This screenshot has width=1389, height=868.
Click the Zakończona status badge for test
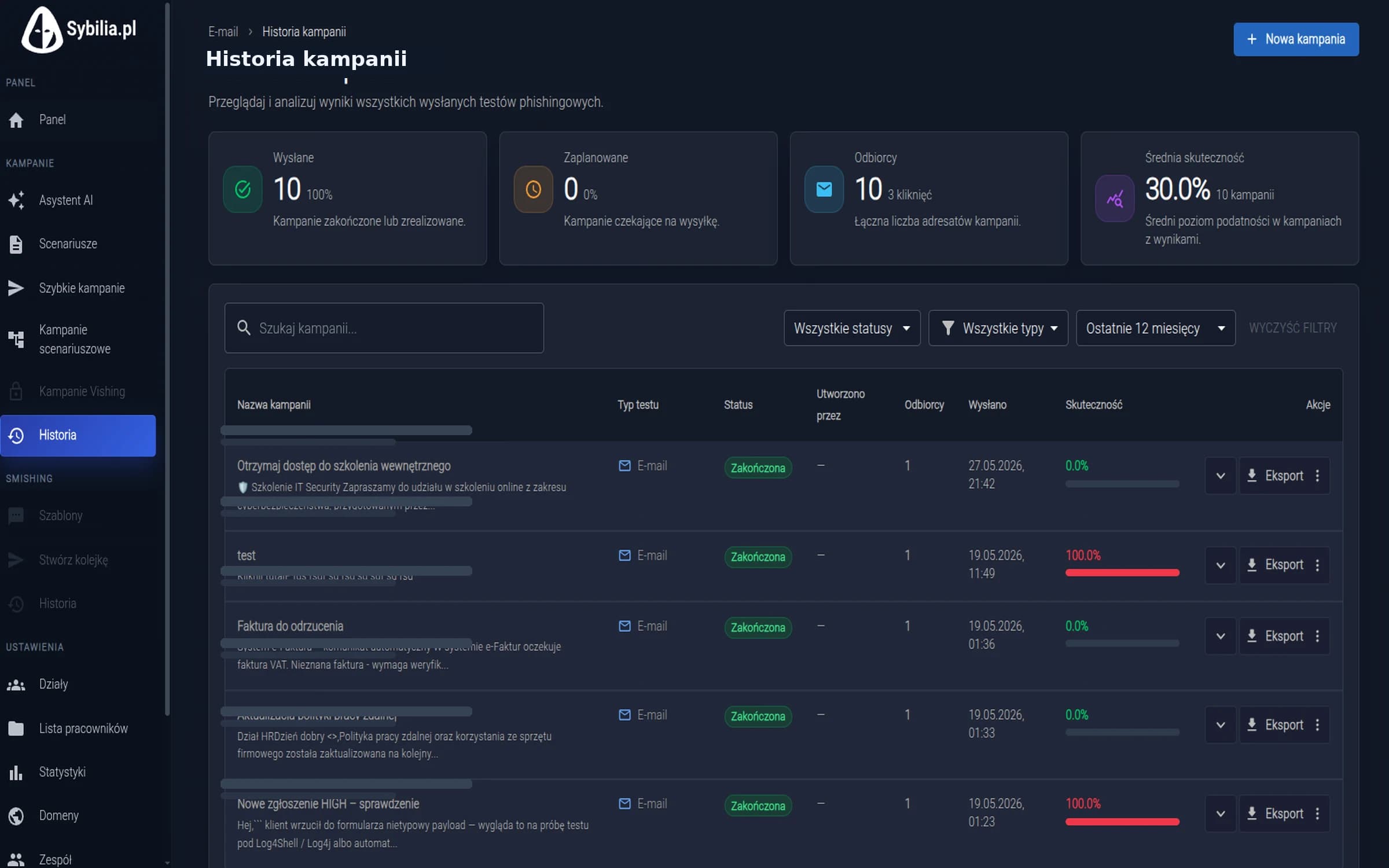758,557
